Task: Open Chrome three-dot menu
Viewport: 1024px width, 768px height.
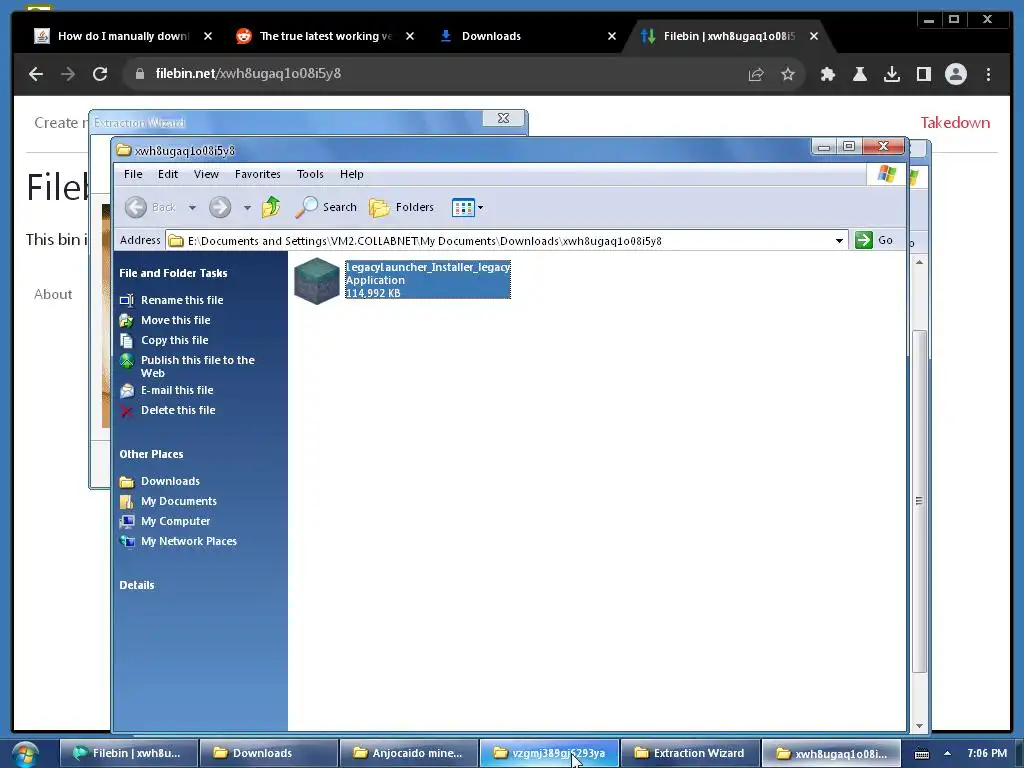Action: tap(988, 74)
